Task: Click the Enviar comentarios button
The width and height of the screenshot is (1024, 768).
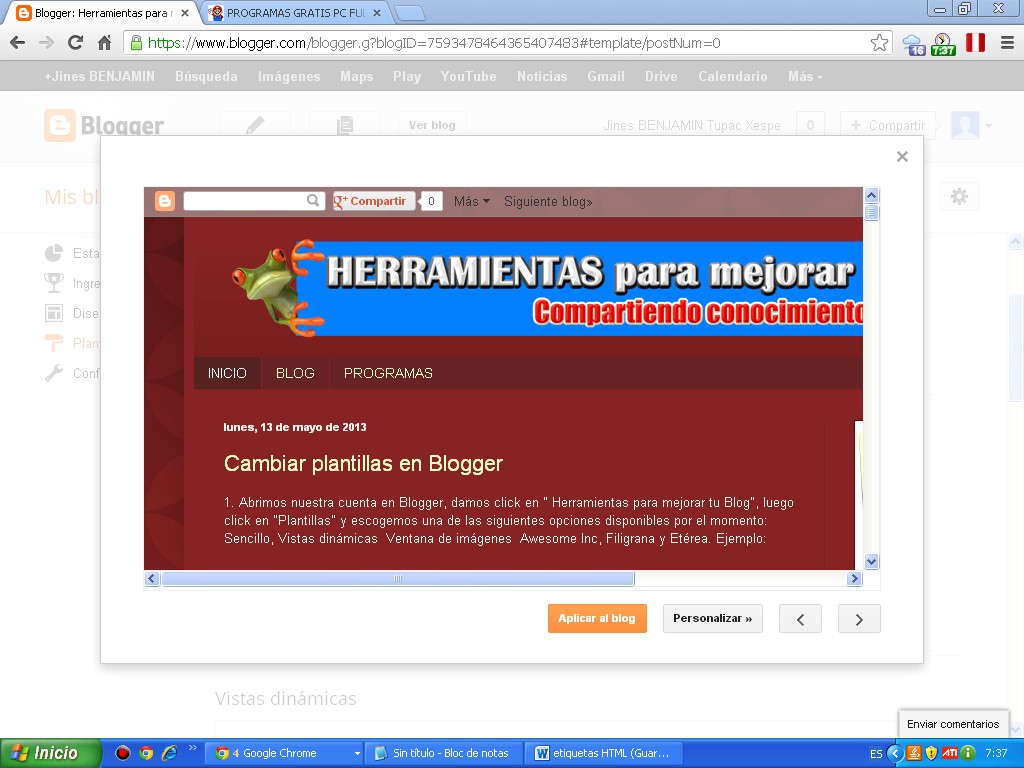Action: pyautogui.click(x=953, y=724)
